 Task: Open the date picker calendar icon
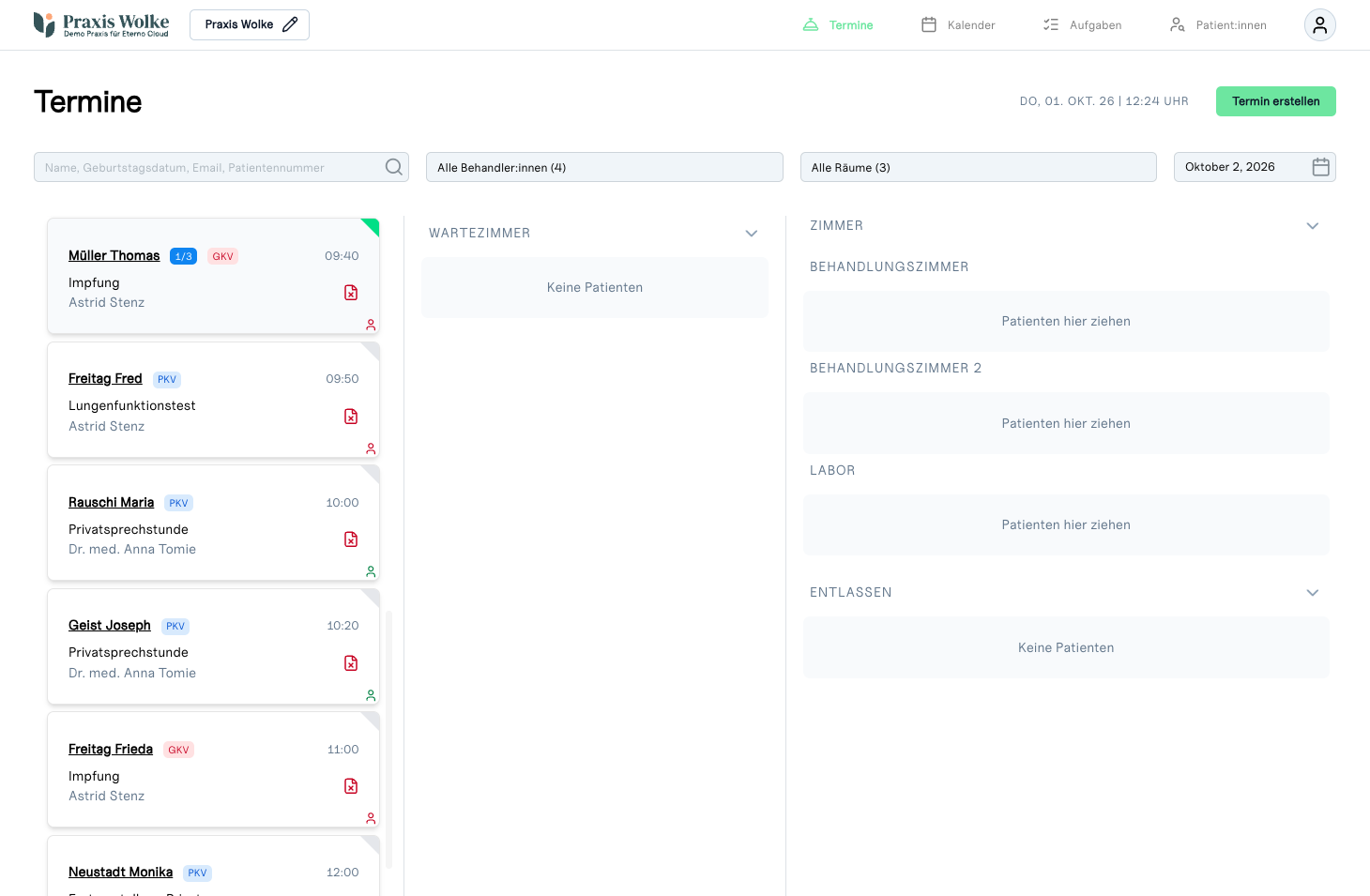(1321, 167)
